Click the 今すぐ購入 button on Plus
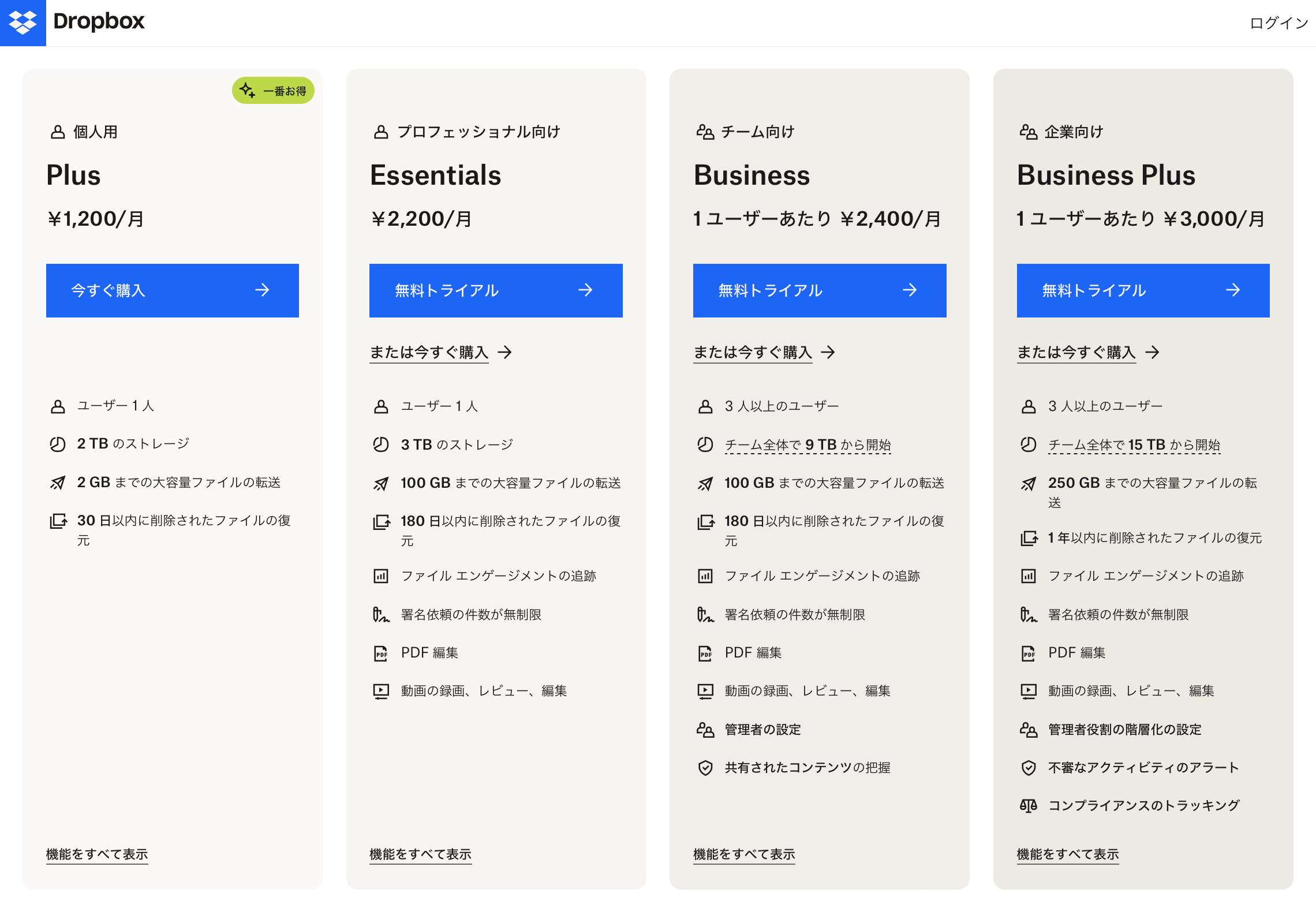The image size is (1316, 919). pyautogui.click(x=173, y=290)
